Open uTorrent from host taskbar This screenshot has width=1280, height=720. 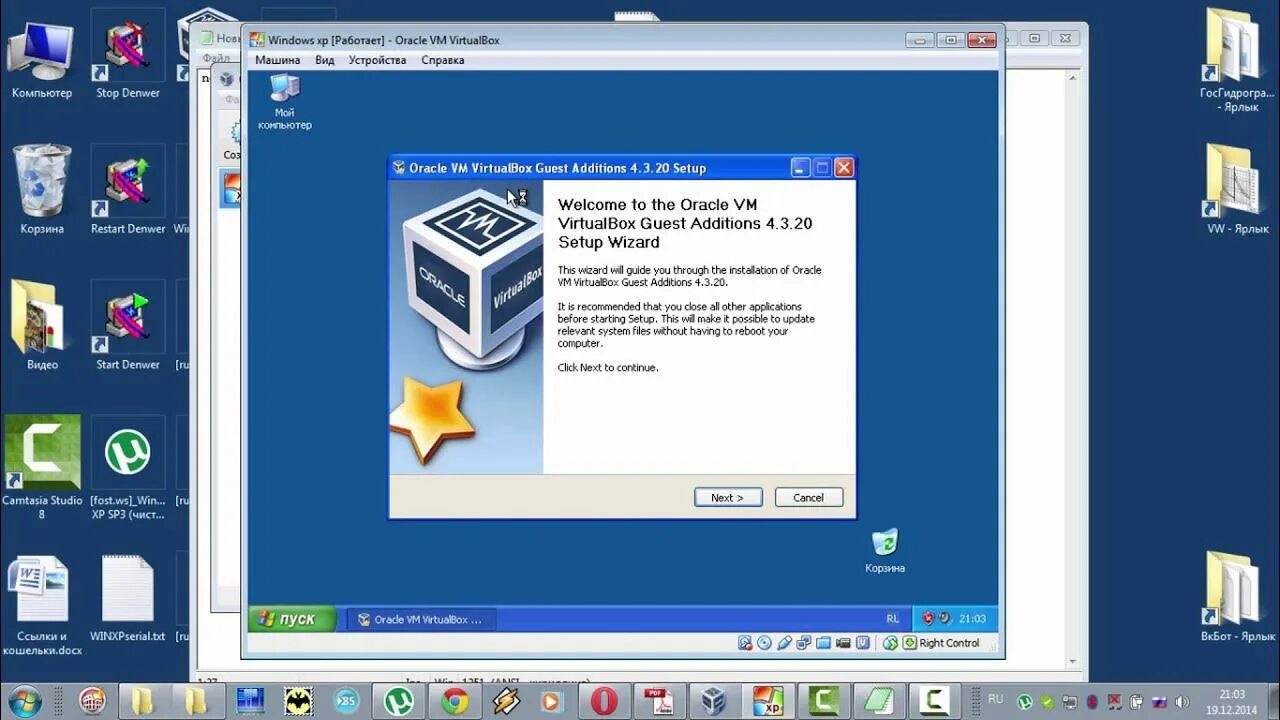399,700
